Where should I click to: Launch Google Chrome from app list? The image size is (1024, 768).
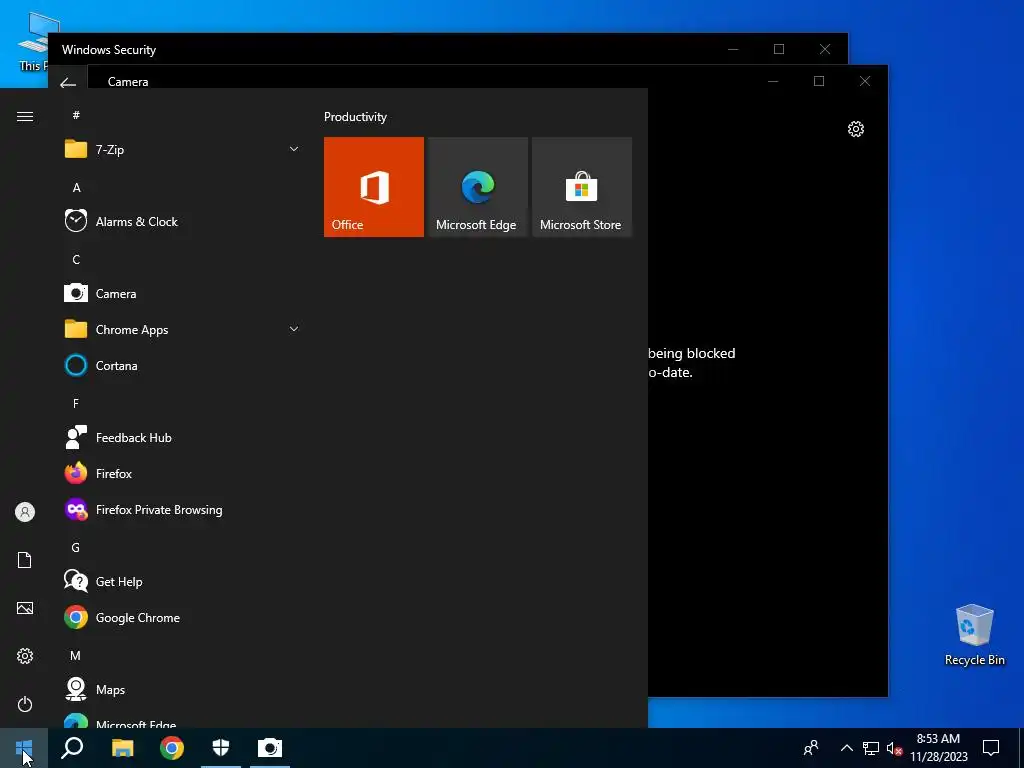pyautogui.click(x=182, y=617)
